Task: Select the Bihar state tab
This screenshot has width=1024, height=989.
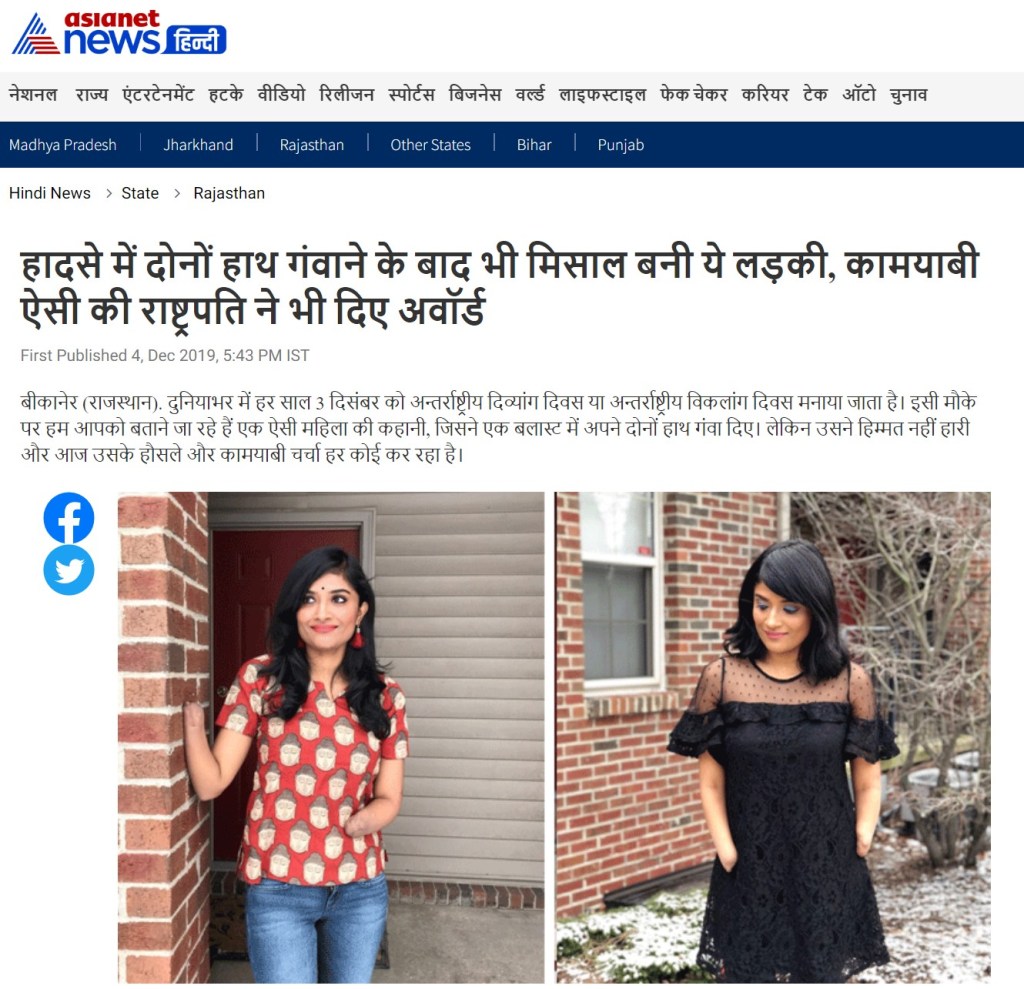Action: pos(534,144)
